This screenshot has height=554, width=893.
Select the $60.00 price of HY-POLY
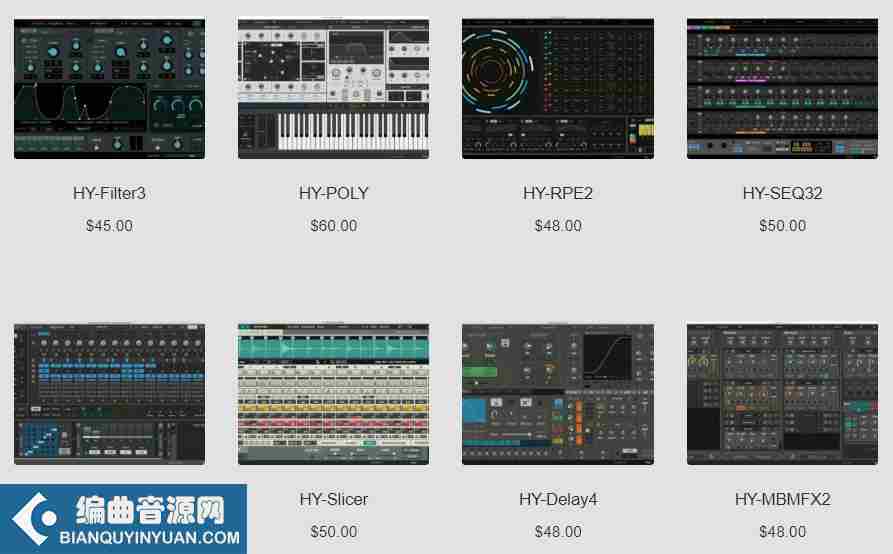(x=334, y=226)
